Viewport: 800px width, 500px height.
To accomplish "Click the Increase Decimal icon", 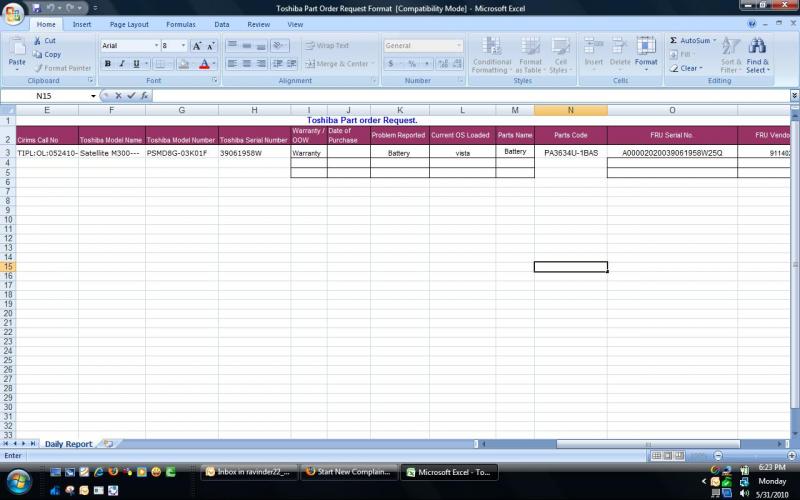I will pos(443,64).
